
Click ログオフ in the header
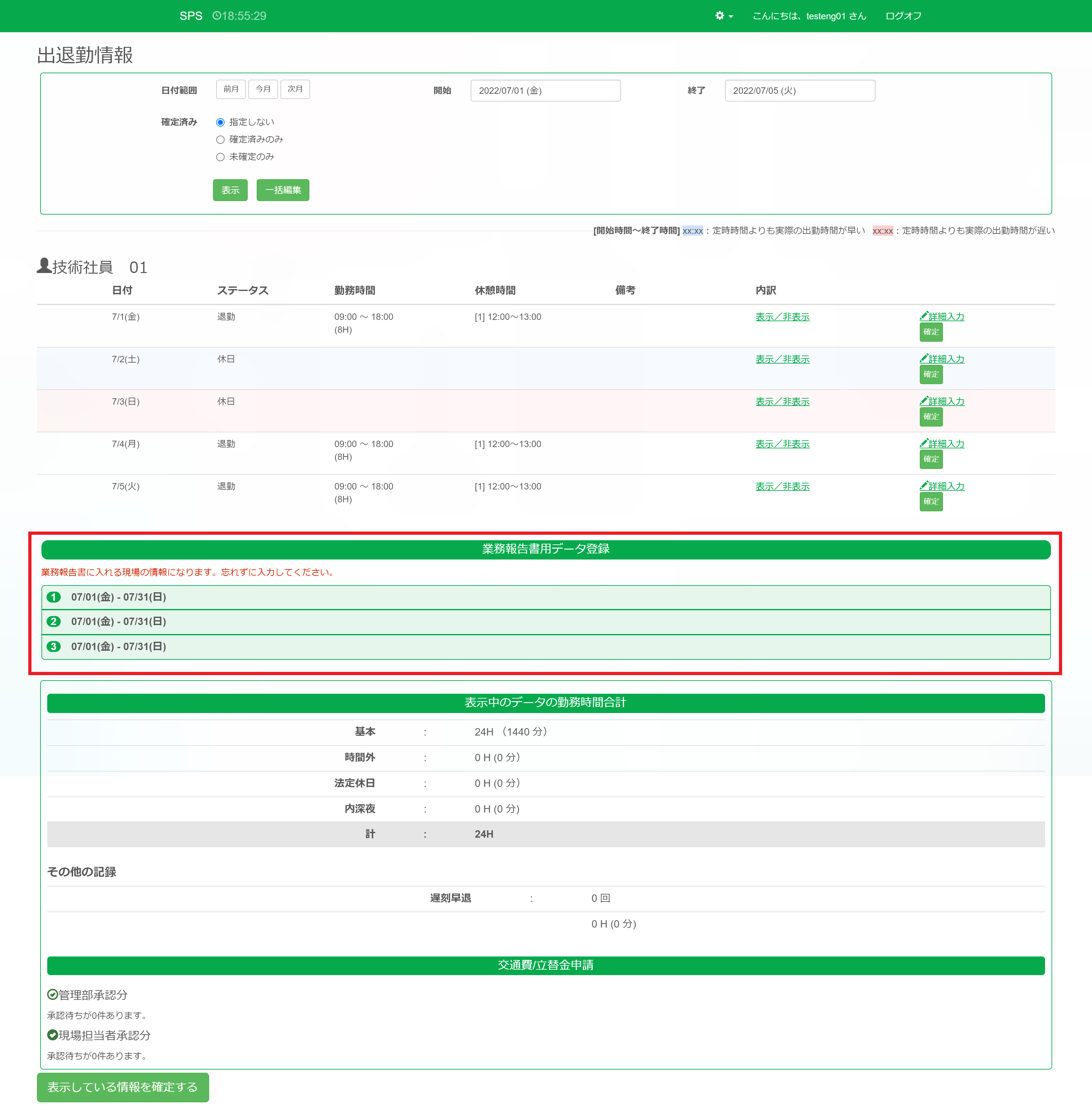(x=903, y=16)
